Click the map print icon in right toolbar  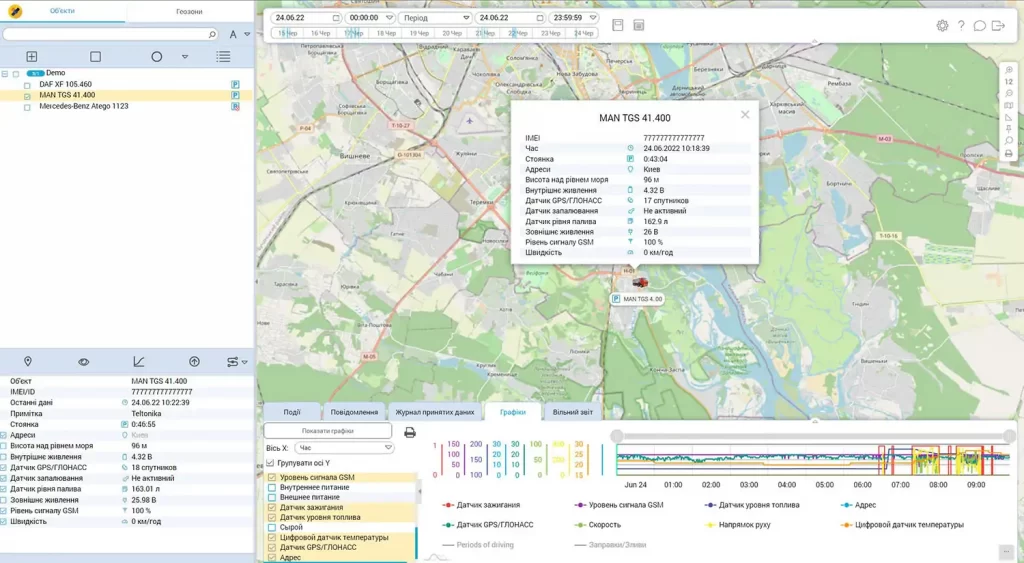1008,153
